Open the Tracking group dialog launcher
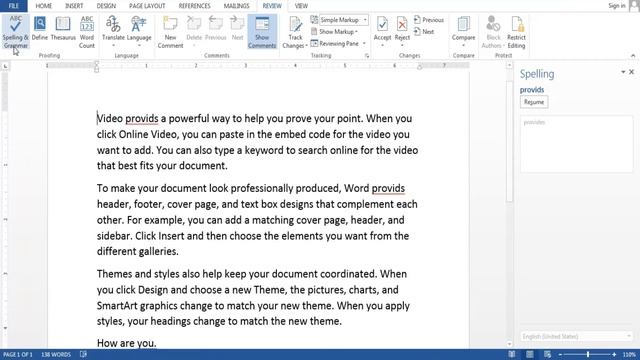The width and height of the screenshot is (640, 360). click(x=367, y=56)
